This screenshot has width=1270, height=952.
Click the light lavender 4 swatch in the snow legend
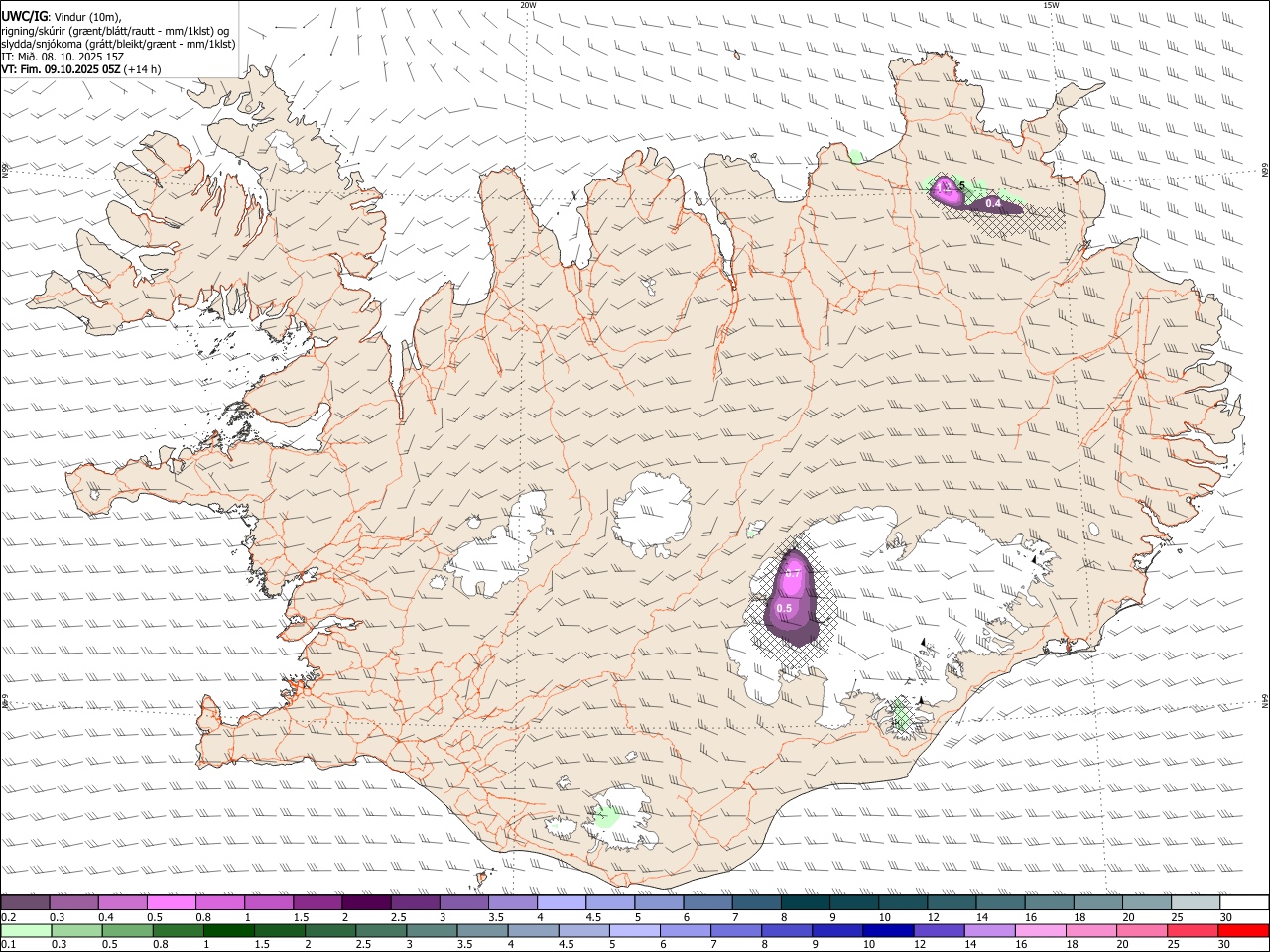pos(560,903)
